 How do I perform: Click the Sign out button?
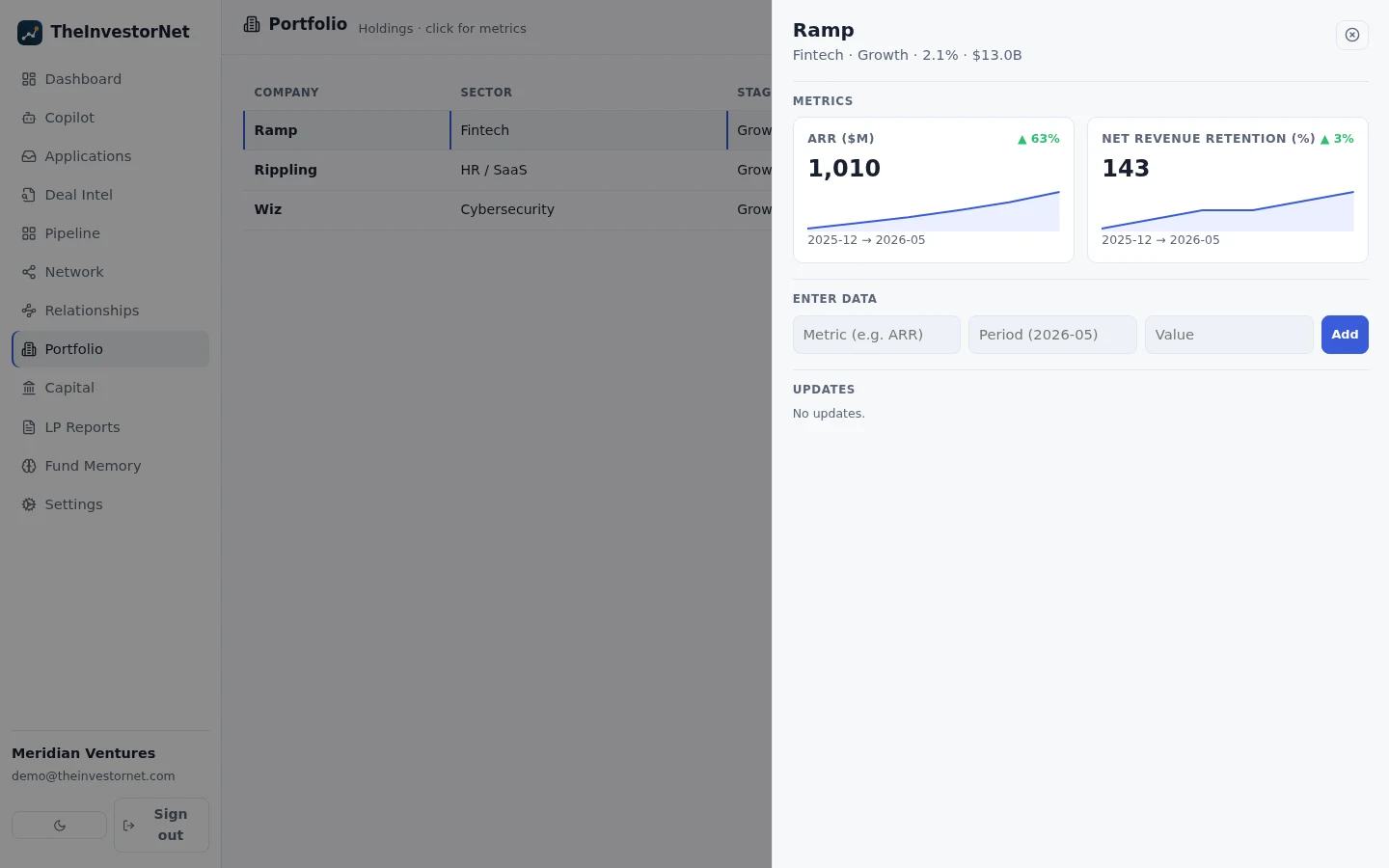[x=161, y=825]
